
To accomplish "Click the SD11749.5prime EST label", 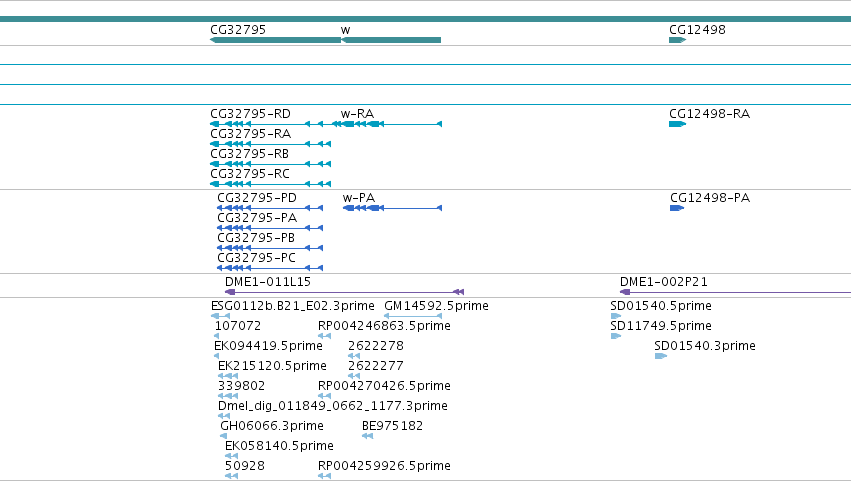I will tap(661, 326).
